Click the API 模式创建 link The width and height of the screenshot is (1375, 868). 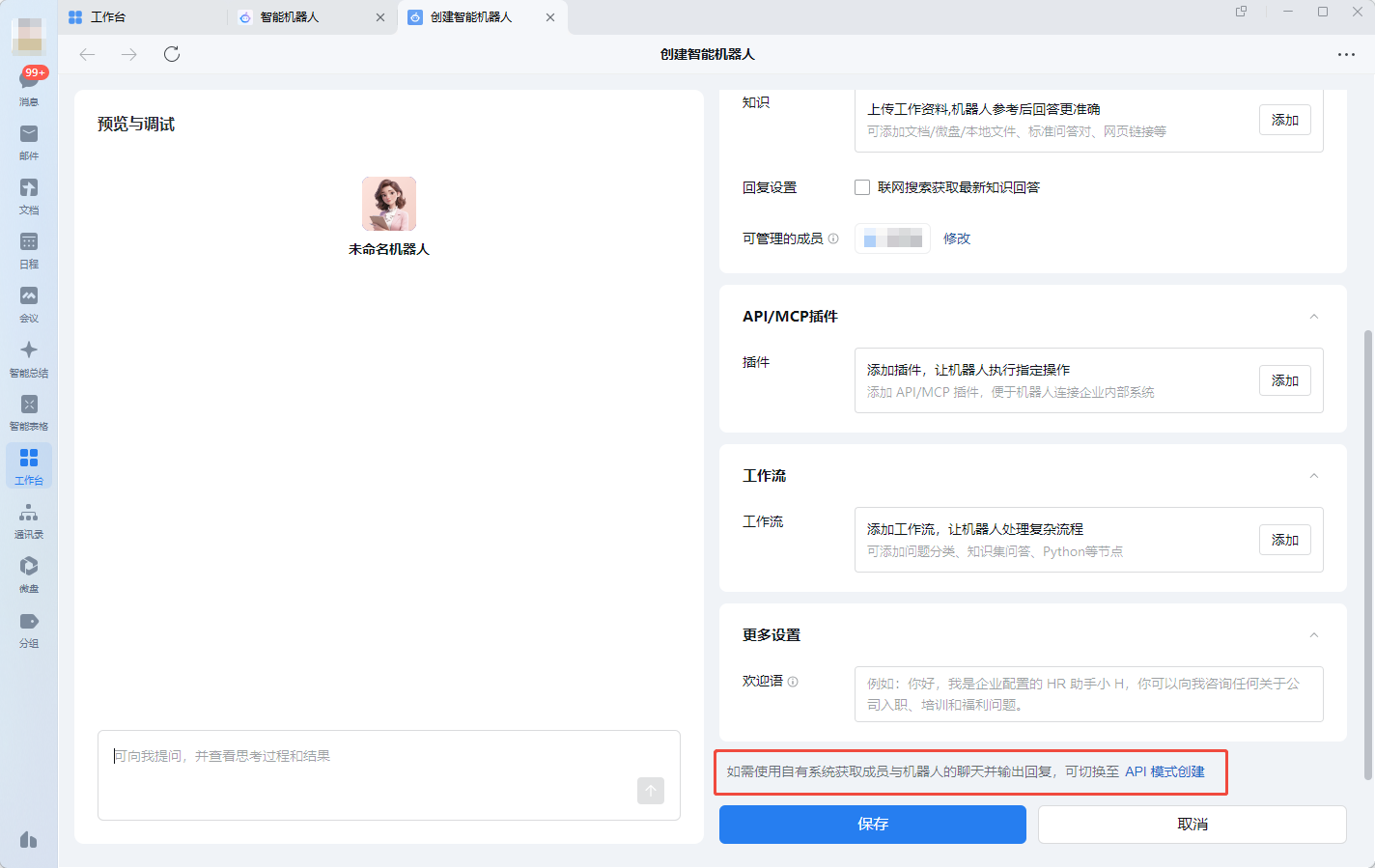[1165, 771]
